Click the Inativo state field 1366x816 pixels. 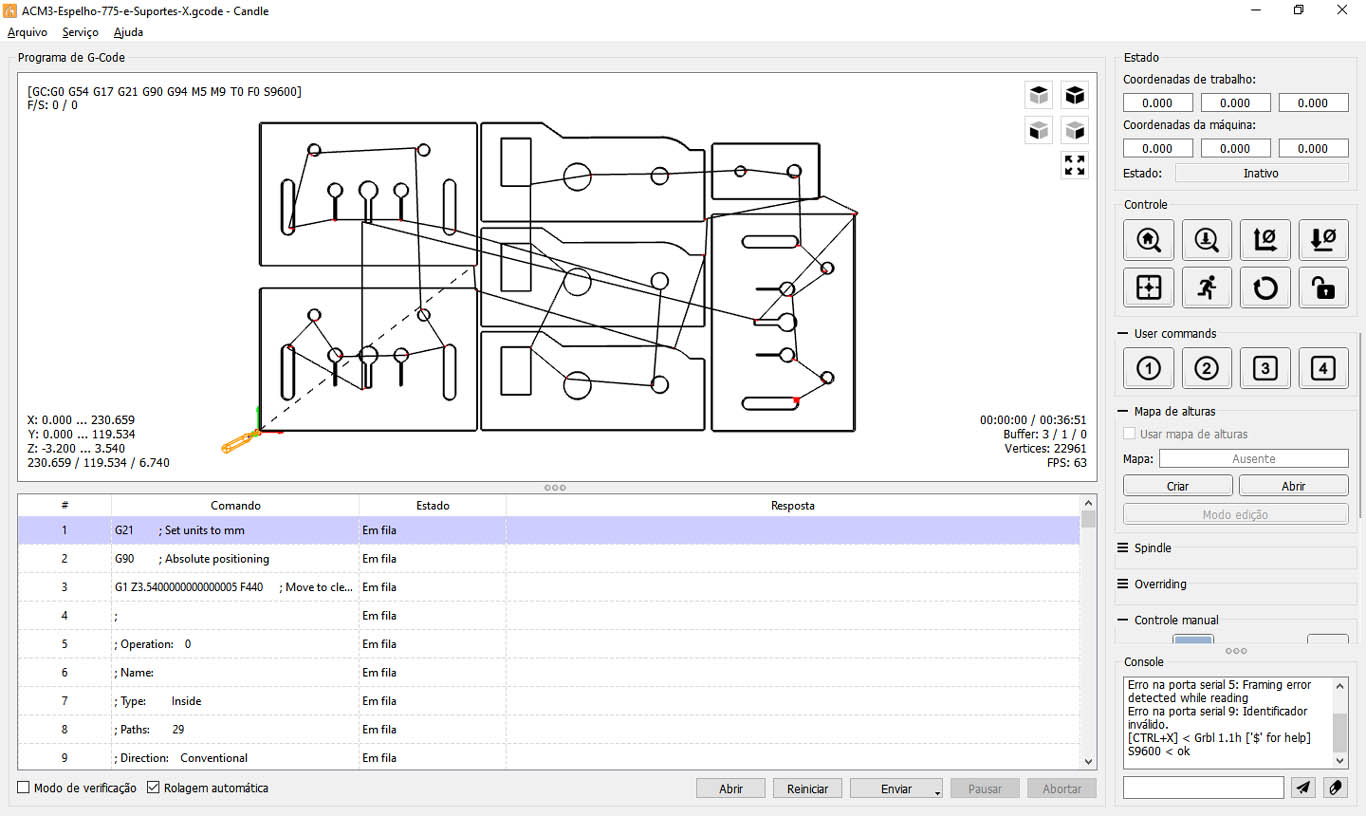point(1261,173)
